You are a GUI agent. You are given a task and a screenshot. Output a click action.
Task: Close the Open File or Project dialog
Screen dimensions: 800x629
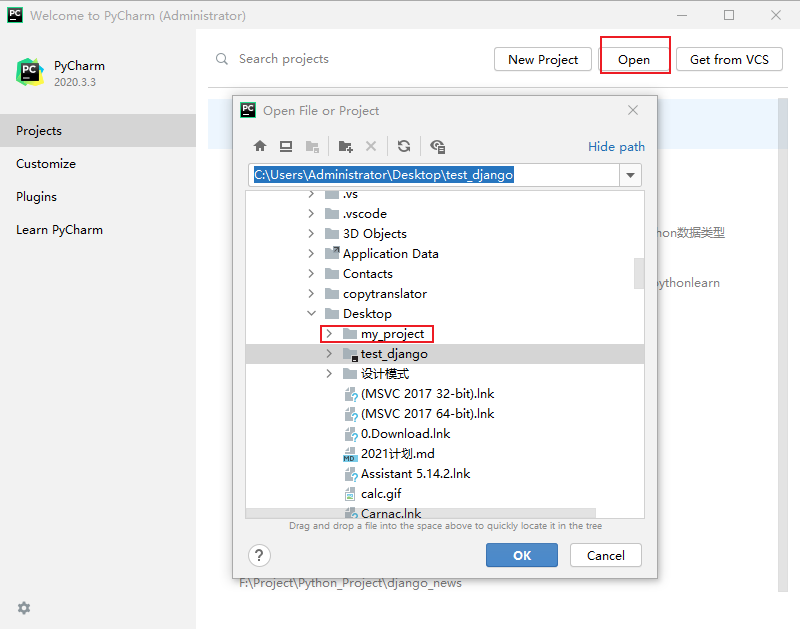[633, 110]
